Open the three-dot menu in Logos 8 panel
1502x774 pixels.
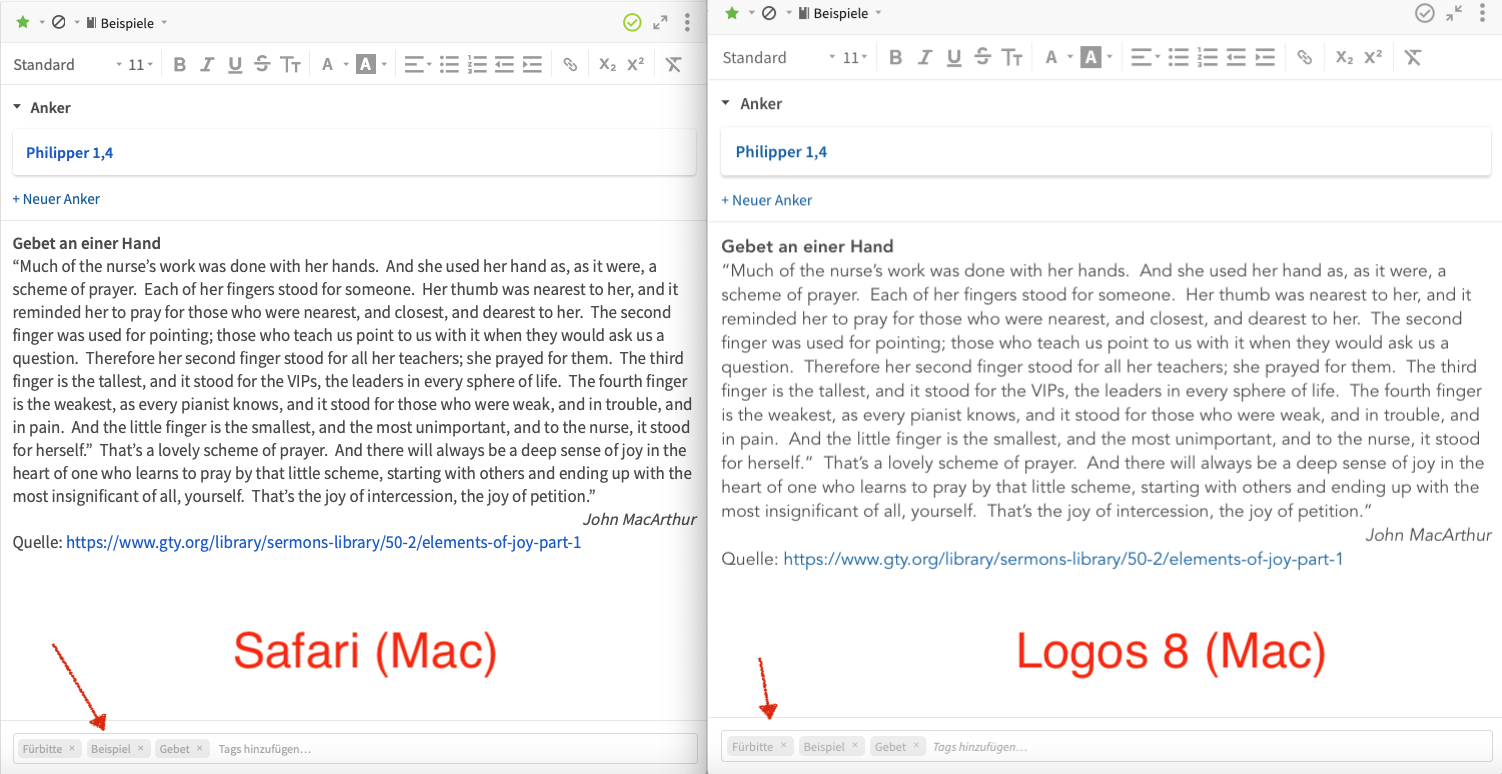(x=1482, y=13)
